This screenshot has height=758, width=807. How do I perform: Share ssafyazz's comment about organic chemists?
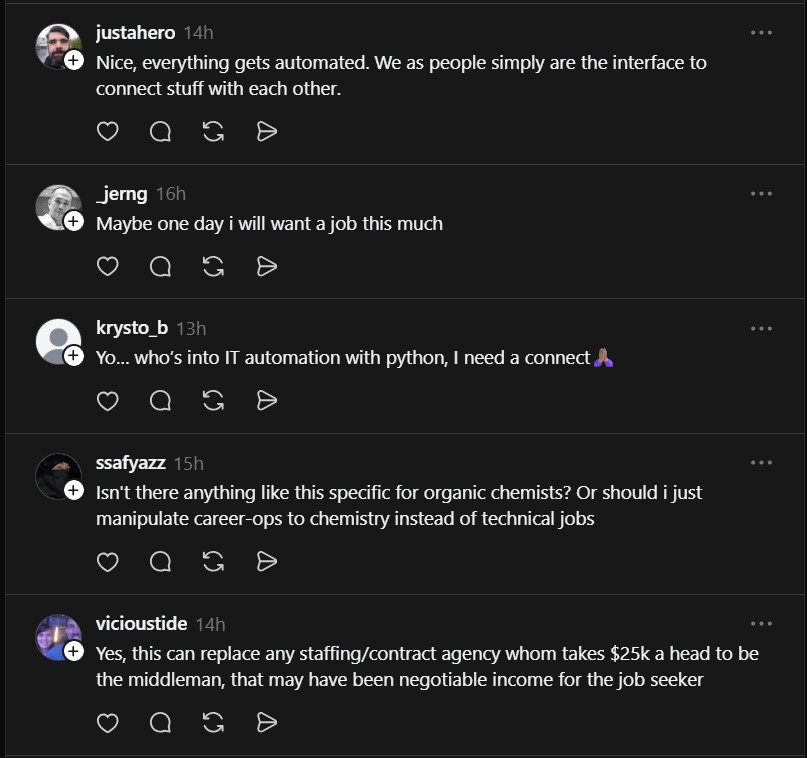pyautogui.click(x=266, y=561)
